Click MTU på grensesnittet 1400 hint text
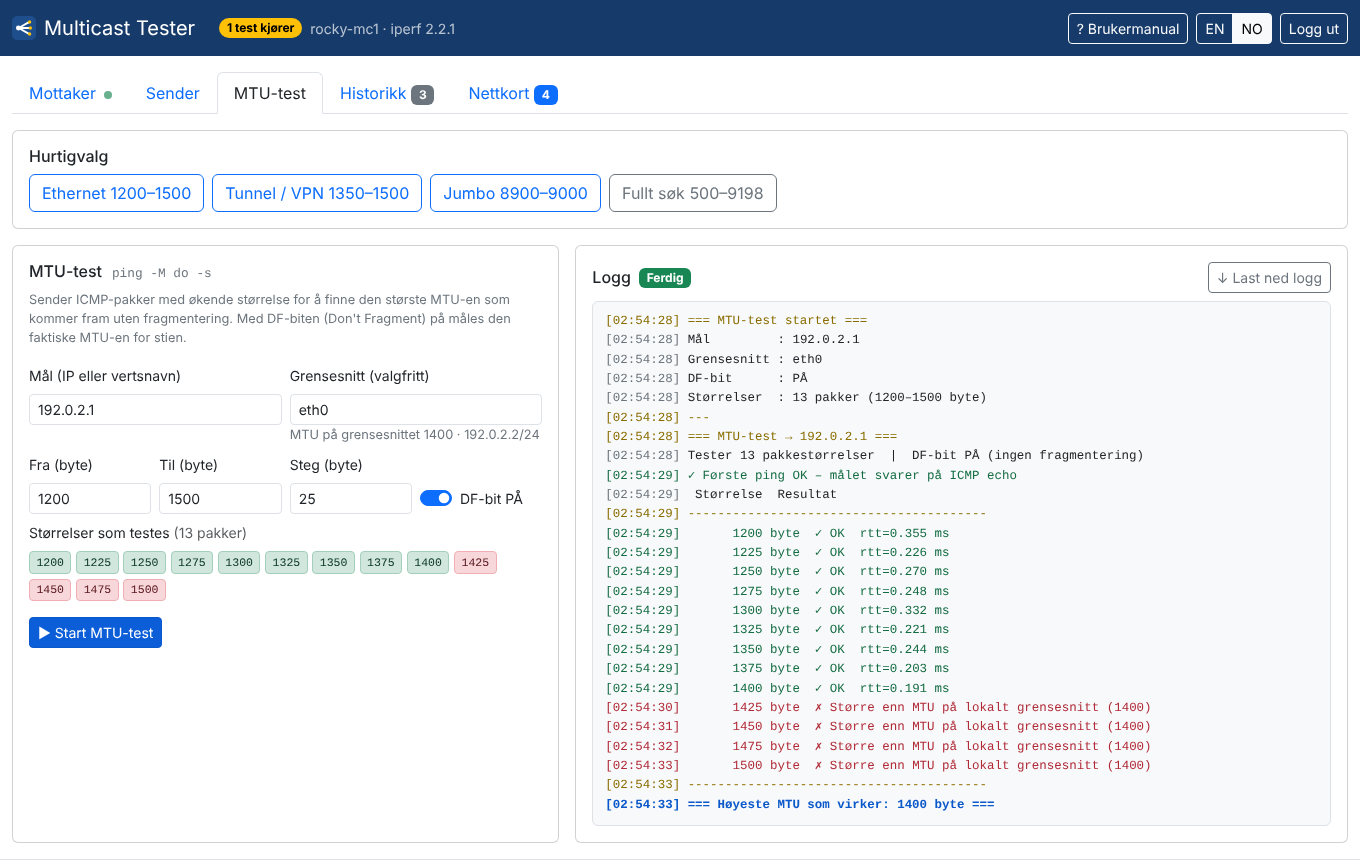This screenshot has height=860, width=1360. 415,435
